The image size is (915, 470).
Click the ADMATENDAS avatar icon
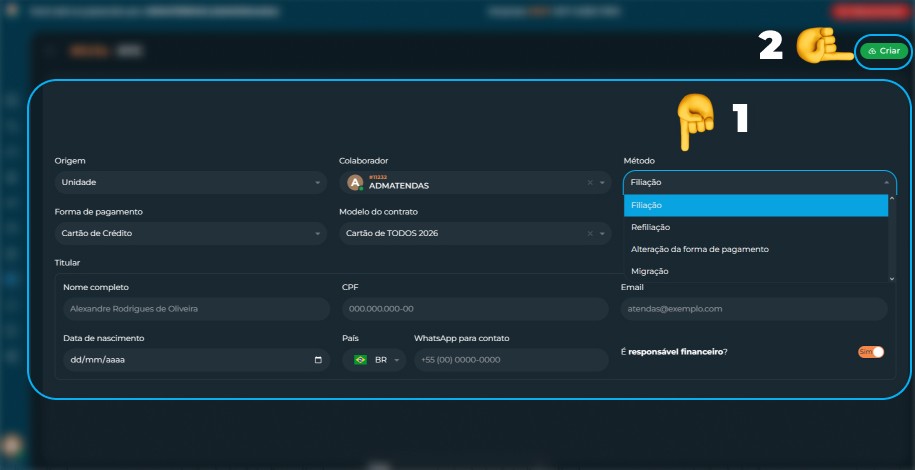[355, 182]
